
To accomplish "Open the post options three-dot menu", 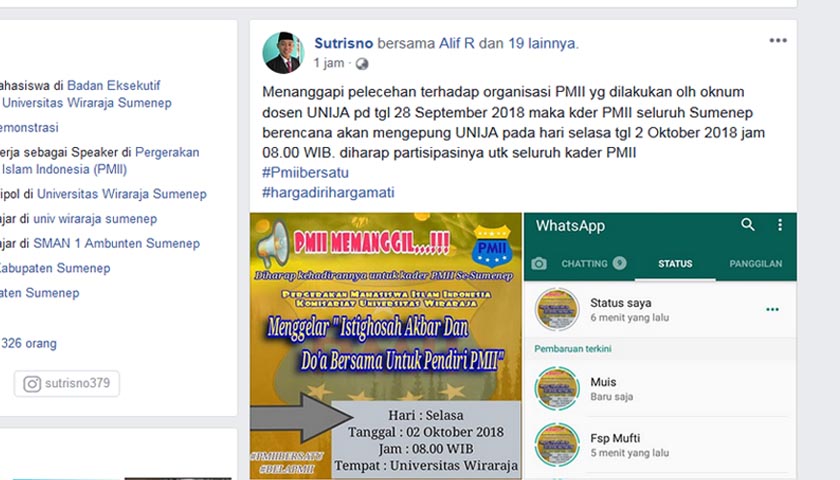I will point(778,41).
